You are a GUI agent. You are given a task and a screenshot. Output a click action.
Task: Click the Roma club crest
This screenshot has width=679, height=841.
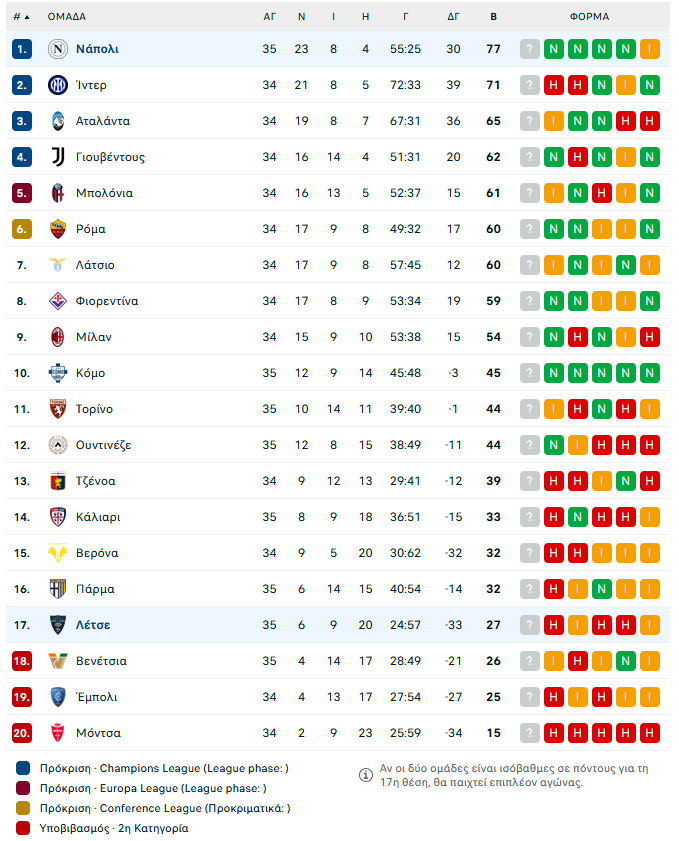point(57,229)
